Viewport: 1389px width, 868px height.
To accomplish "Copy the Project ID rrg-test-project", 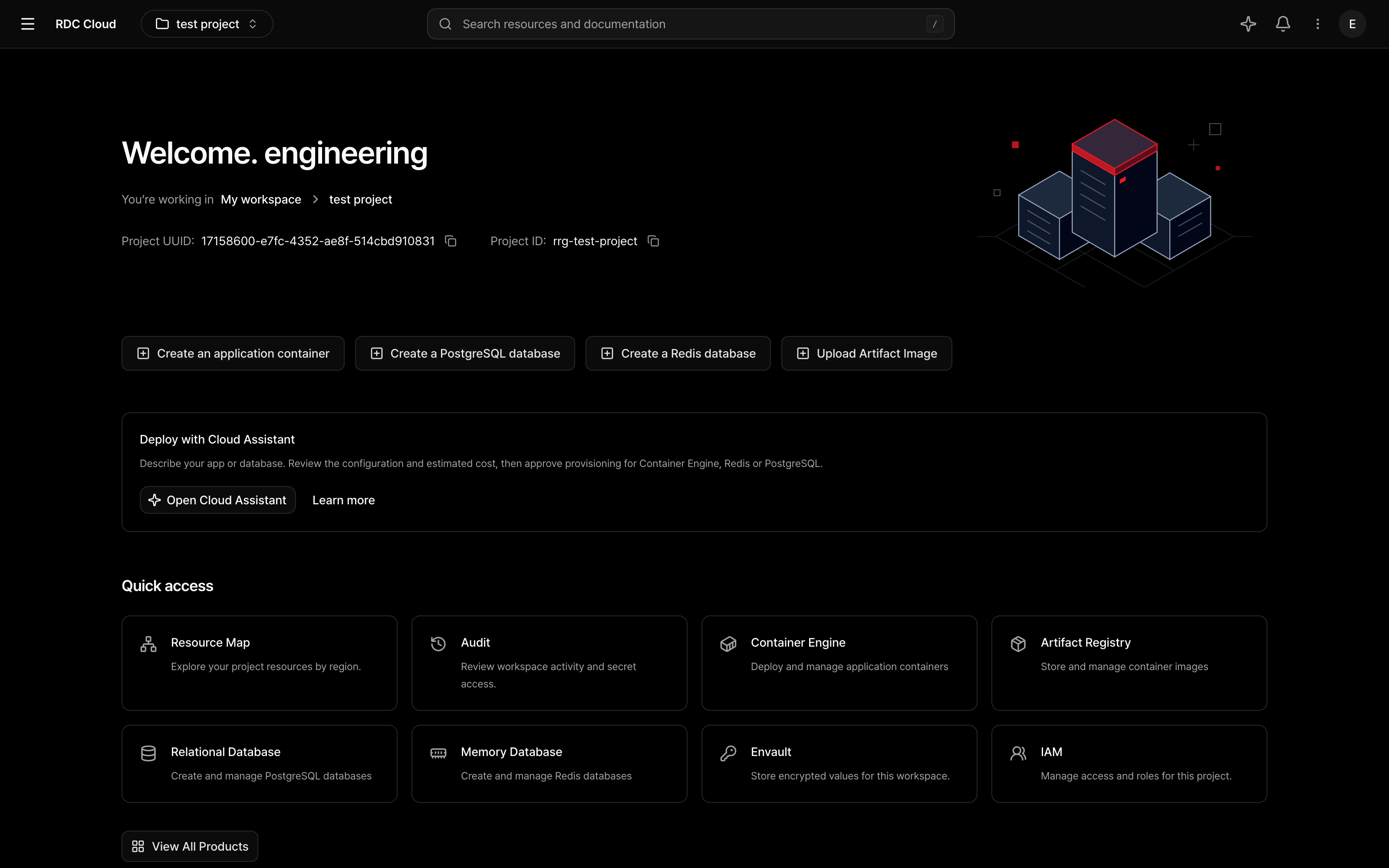I will coord(653,241).
